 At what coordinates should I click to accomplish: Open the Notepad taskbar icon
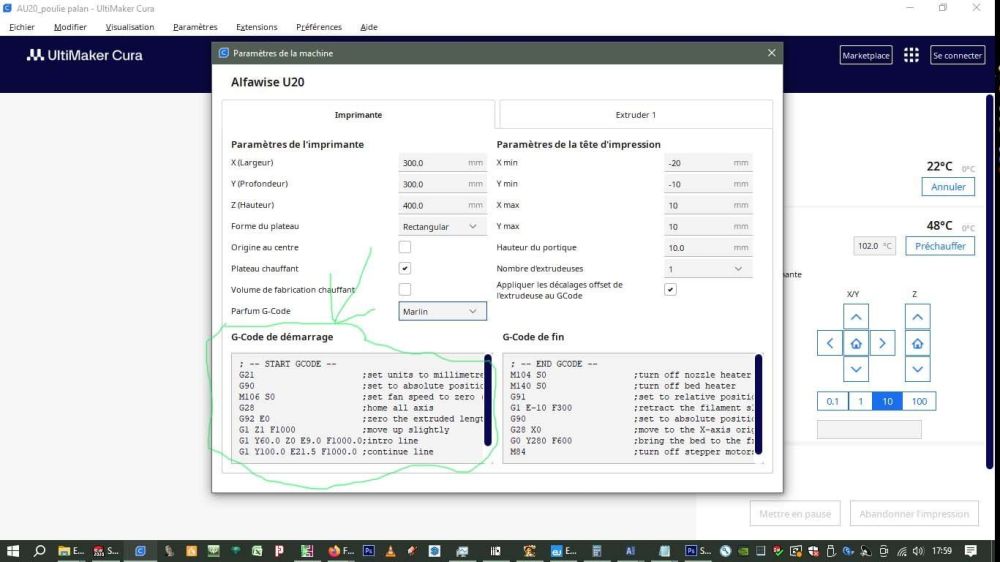click(x=665, y=551)
